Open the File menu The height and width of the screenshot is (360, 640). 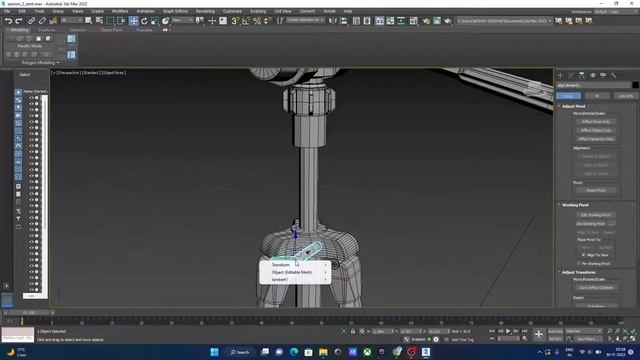(x=7, y=11)
